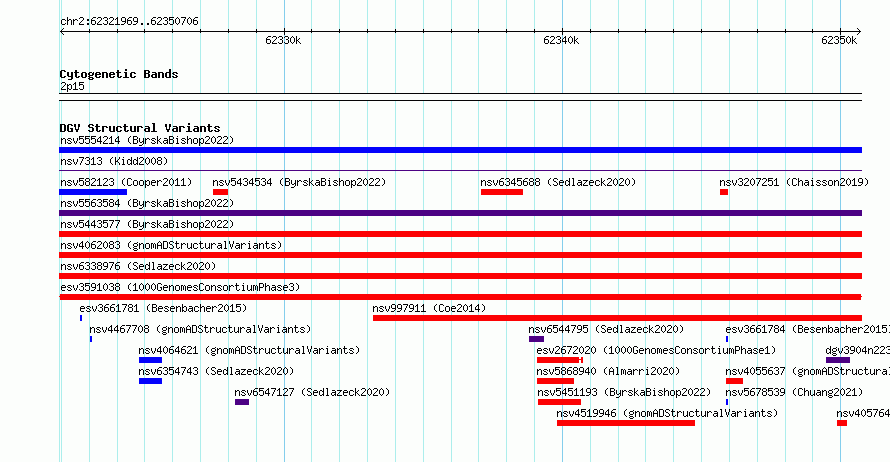Image resolution: width=890 pixels, height=462 pixels.
Task: Open nsv4064621 (gnomADStructuralVariants) label
Action: (x=249, y=350)
